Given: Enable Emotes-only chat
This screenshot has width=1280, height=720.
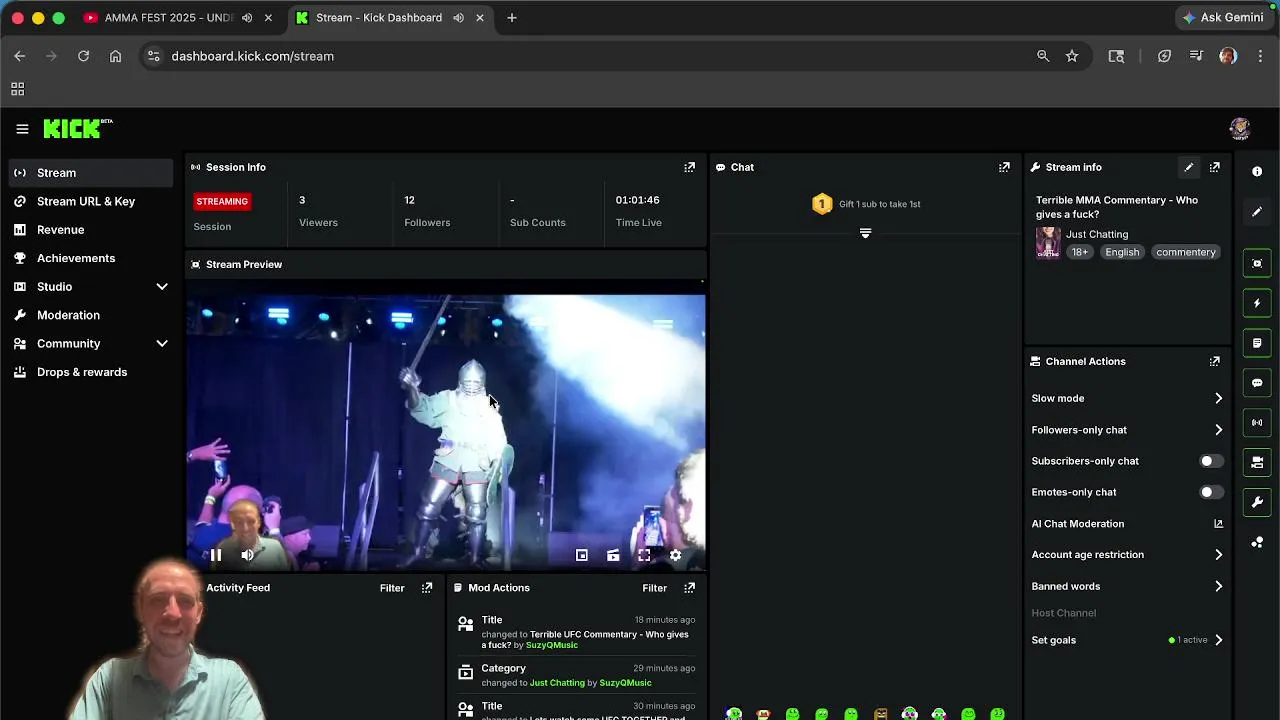Looking at the screenshot, I should (x=1211, y=492).
